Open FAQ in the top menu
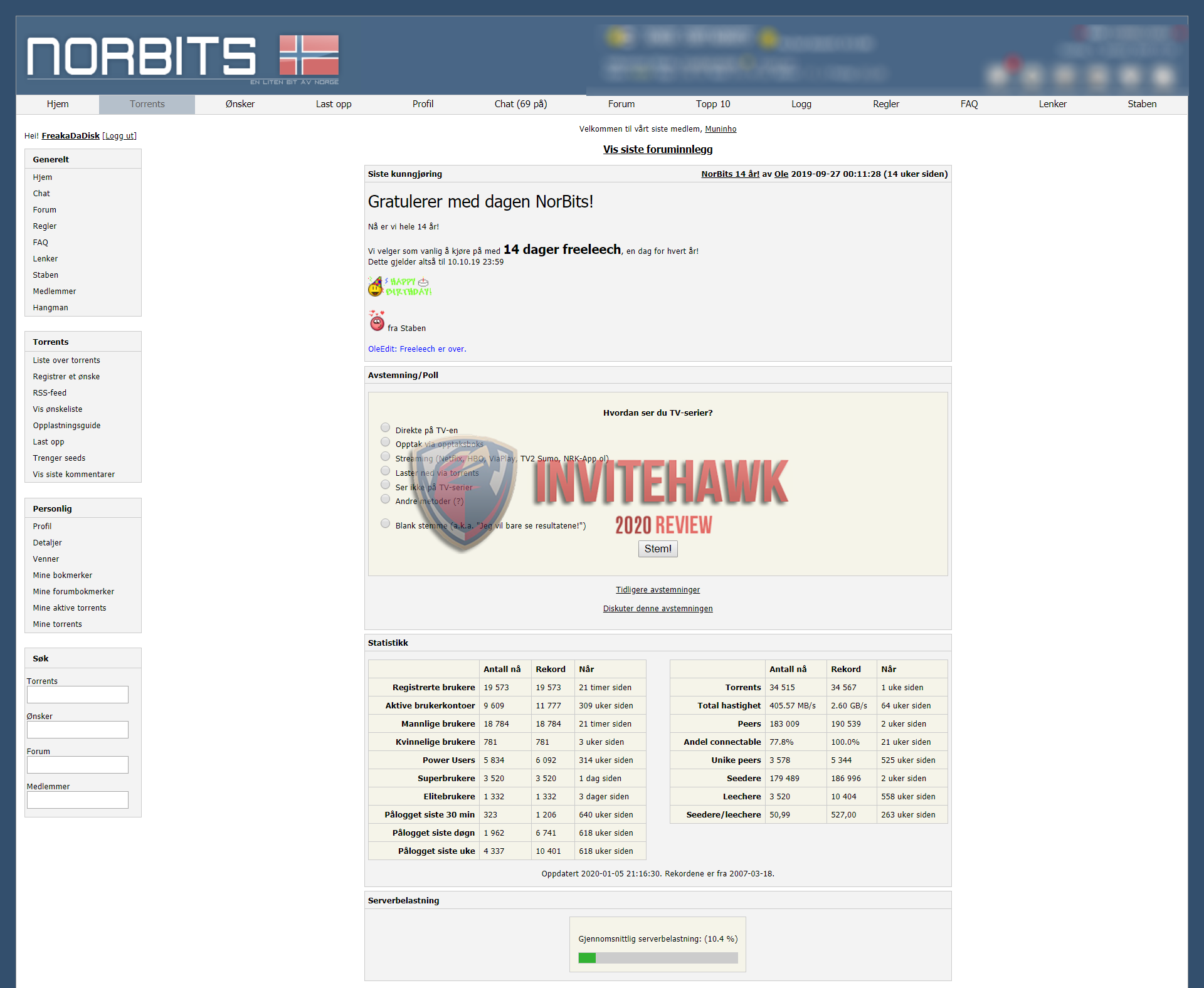Viewport: 1204px width, 988px height. pos(969,104)
